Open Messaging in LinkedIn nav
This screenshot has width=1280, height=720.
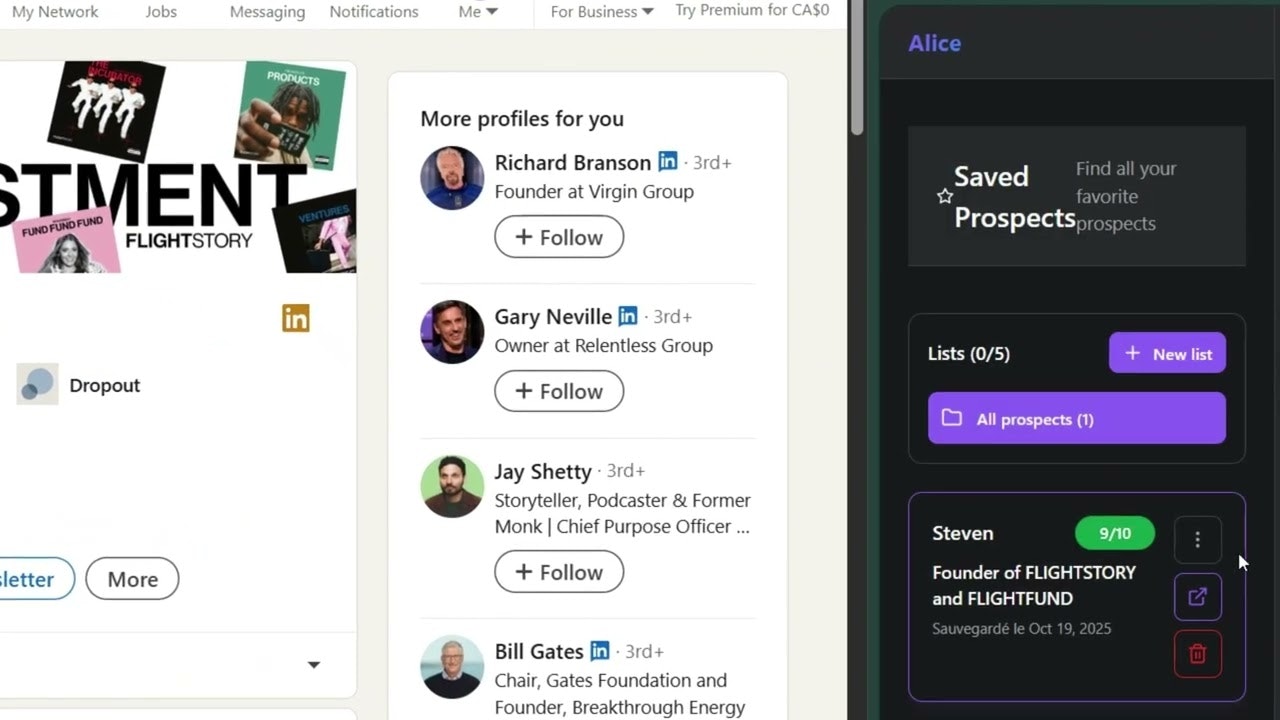tap(267, 12)
